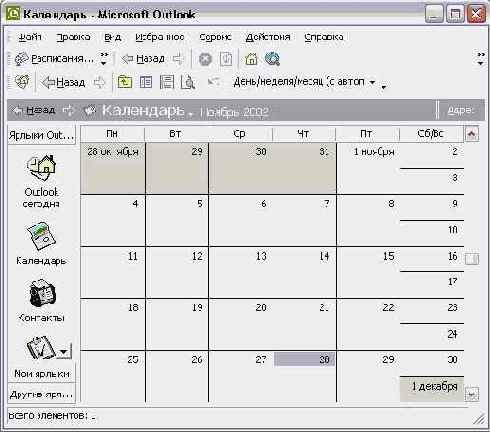Screen dimensions: 490x432
Task: Click calendar scroll-down arrow
Action: pyautogui.click(x=472, y=394)
